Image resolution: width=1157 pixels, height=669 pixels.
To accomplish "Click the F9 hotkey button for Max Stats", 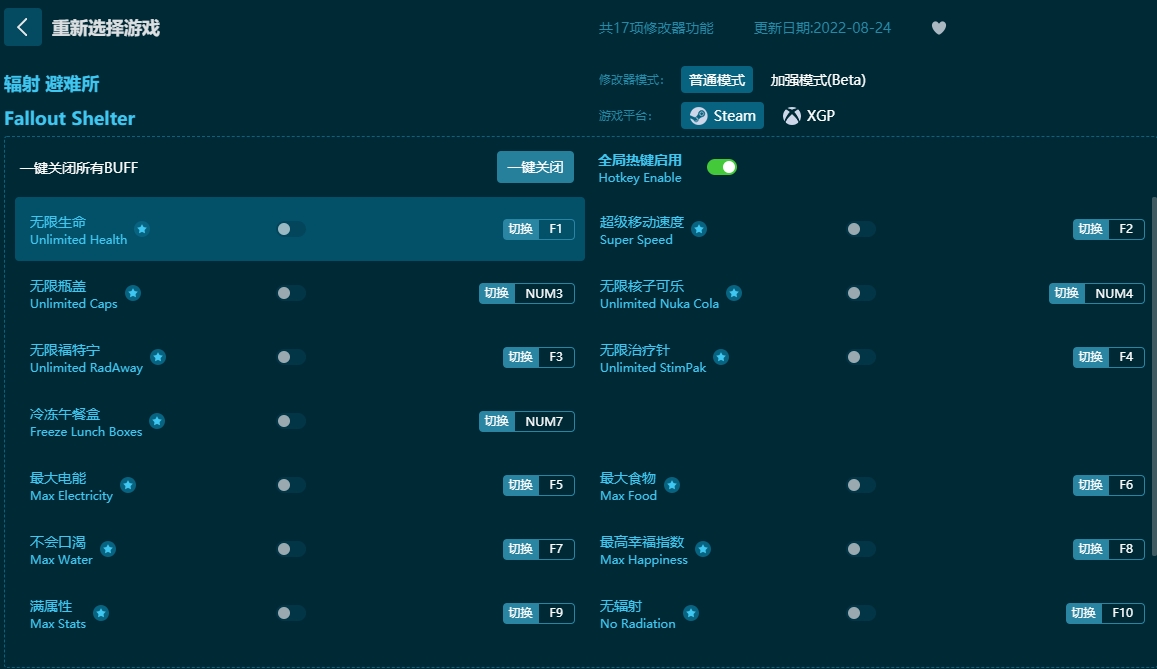I will tap(539, 613).
